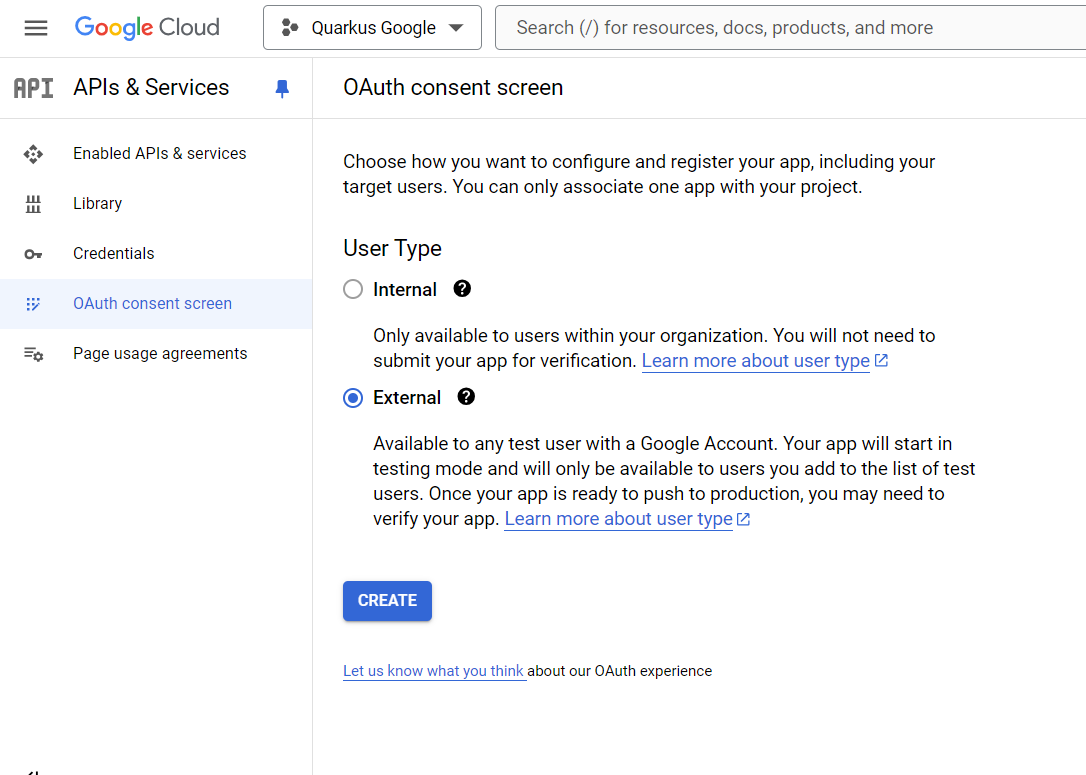Click the External label text
Viewport: 1086px width, 775px height.
407,398
